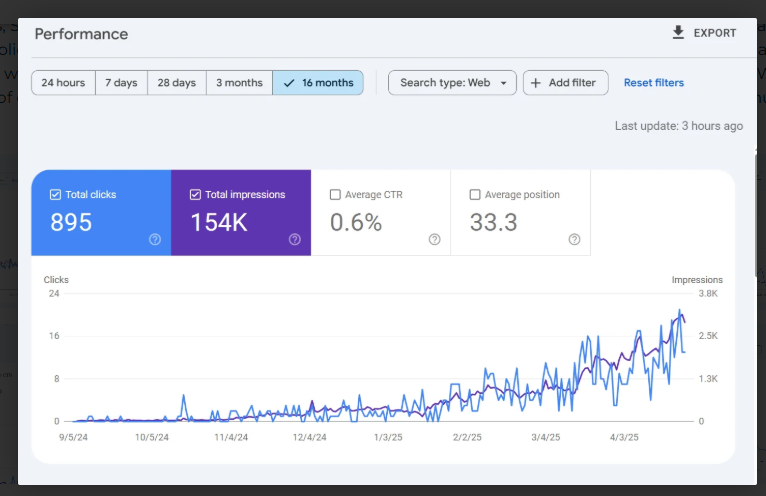Select the 28 days date range
Viewport: 766px width, 496px height.
[x=176, y=83]
